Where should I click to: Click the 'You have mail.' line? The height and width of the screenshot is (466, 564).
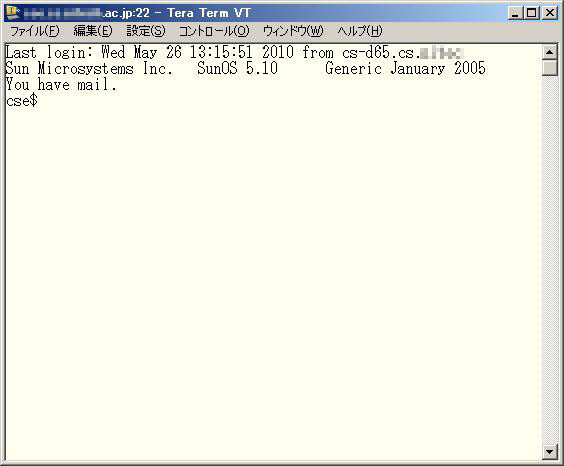coord(61,84)
